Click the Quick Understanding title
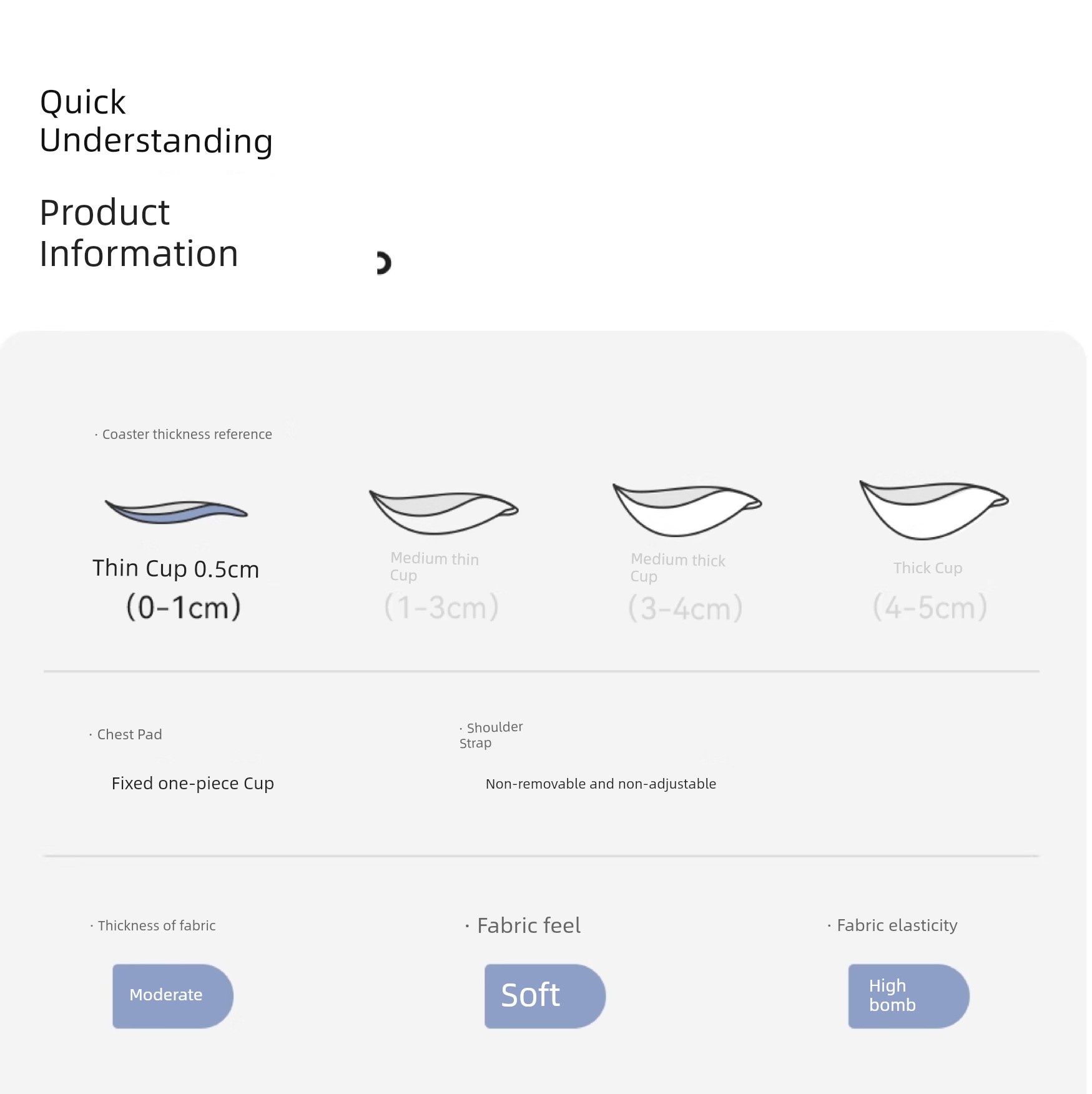This screenshot has height=1094, width=1092. (x=156, y=122)
